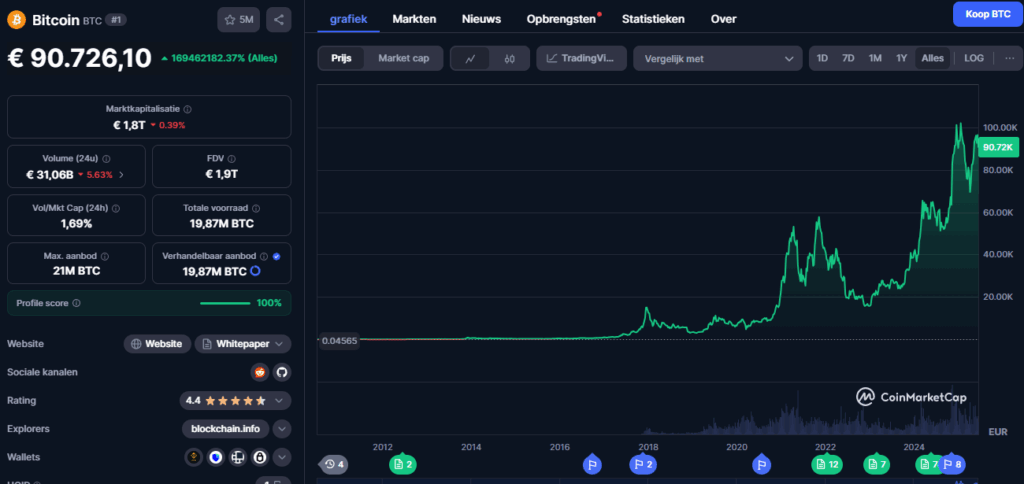Add Bitcoin to watchlist with star button
The image size is (1024, 484).
pos(238,20)
